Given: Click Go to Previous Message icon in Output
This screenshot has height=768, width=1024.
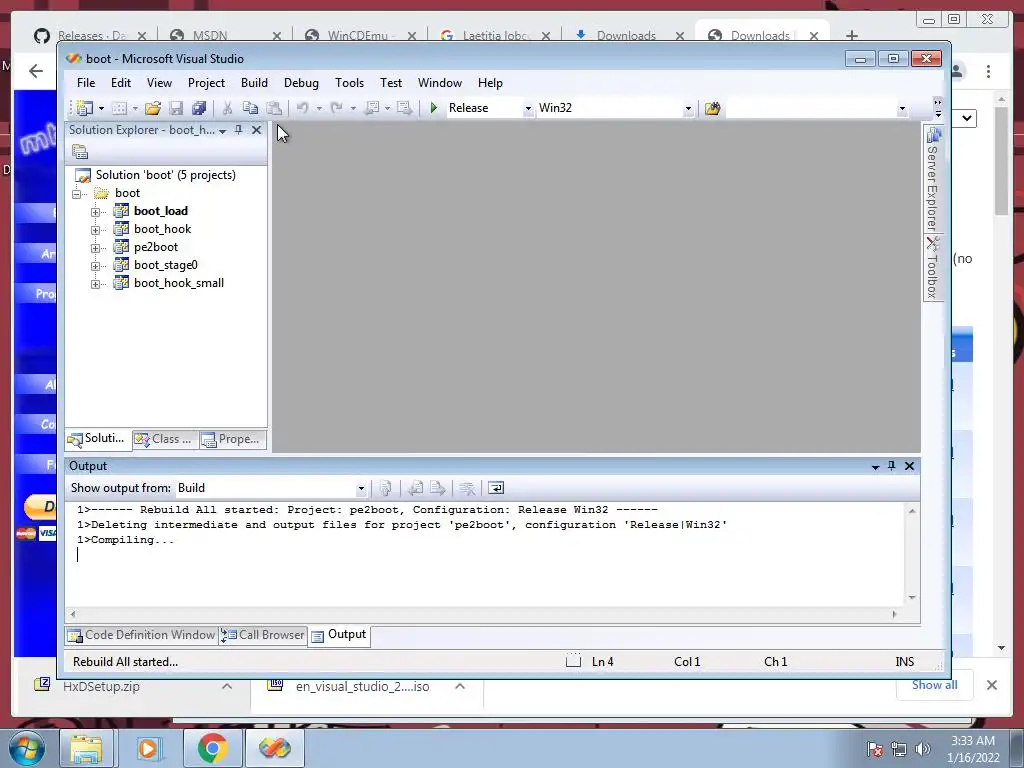Looking at the screenshot, I should pyautogui.click(x=415, y=488).
